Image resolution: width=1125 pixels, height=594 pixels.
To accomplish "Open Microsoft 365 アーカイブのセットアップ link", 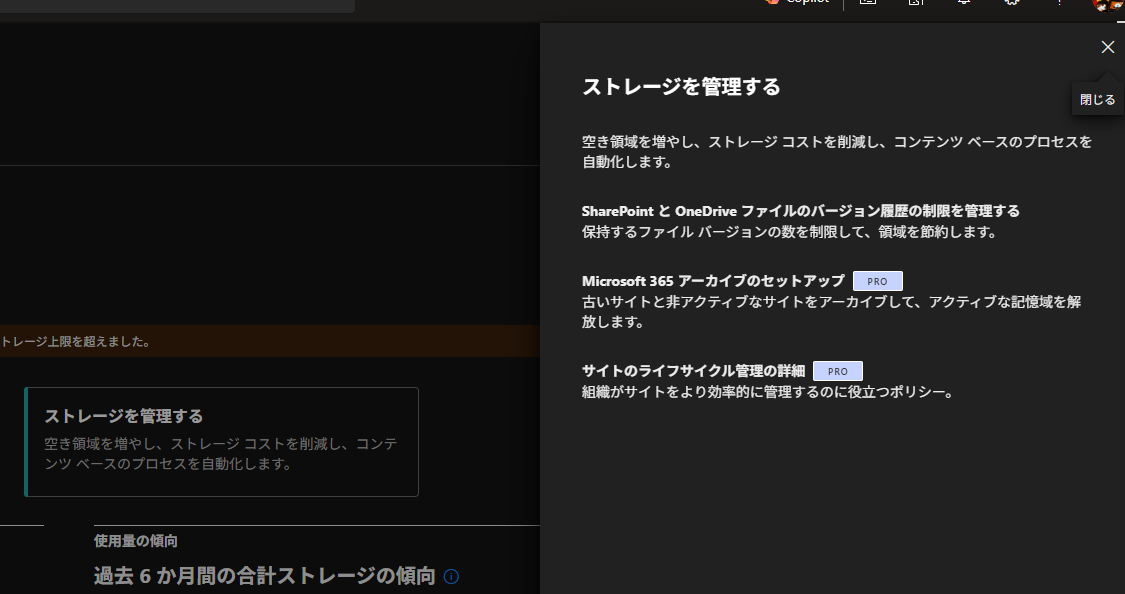I will [713, 281].
